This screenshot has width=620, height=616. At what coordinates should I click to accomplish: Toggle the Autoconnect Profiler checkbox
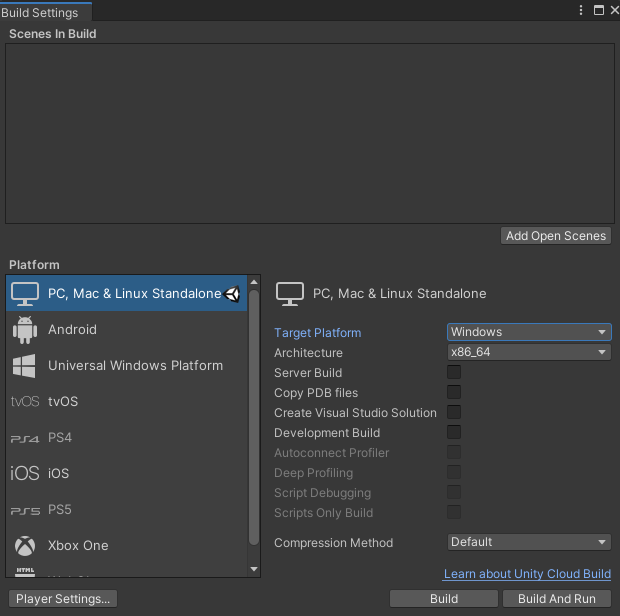[x=454, y=452]
